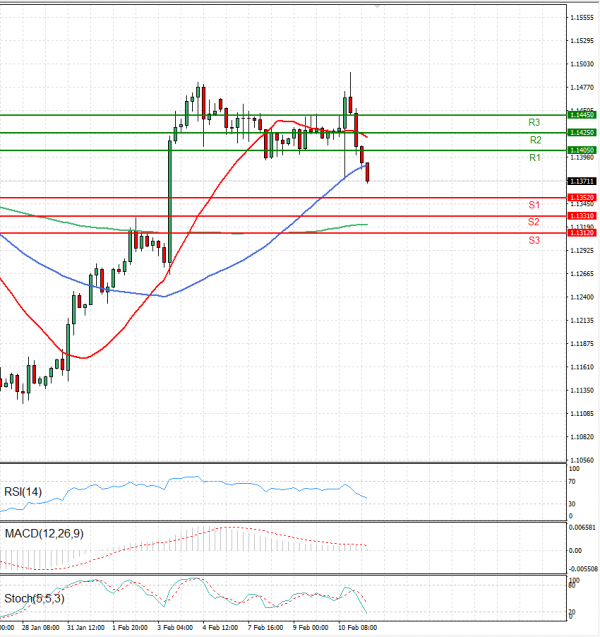Click the 1.11610 price scale value

(x=582, y=367)
